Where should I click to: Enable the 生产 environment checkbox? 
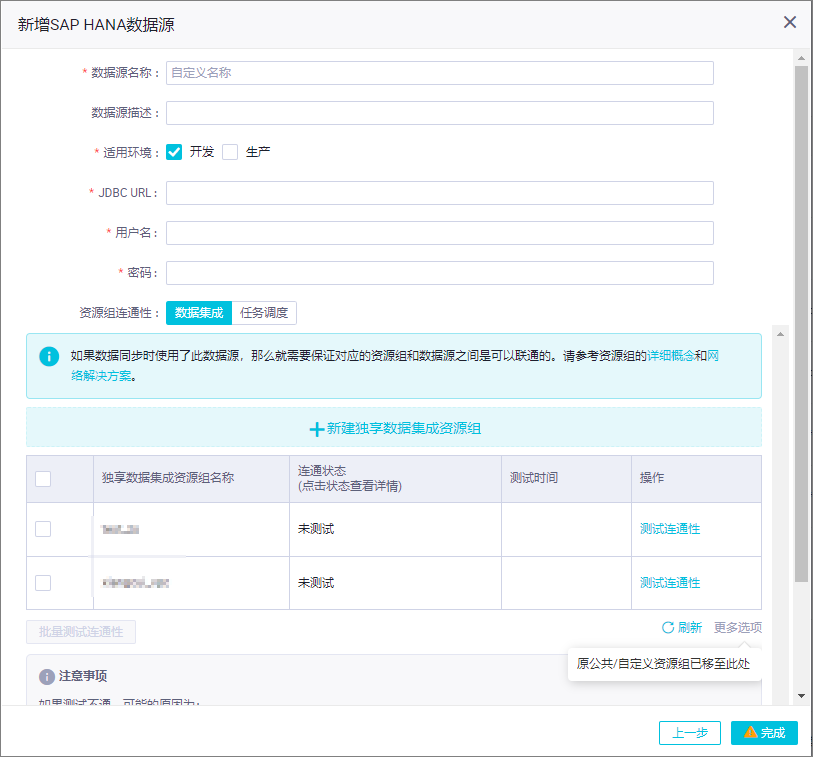tap(230, 152)
